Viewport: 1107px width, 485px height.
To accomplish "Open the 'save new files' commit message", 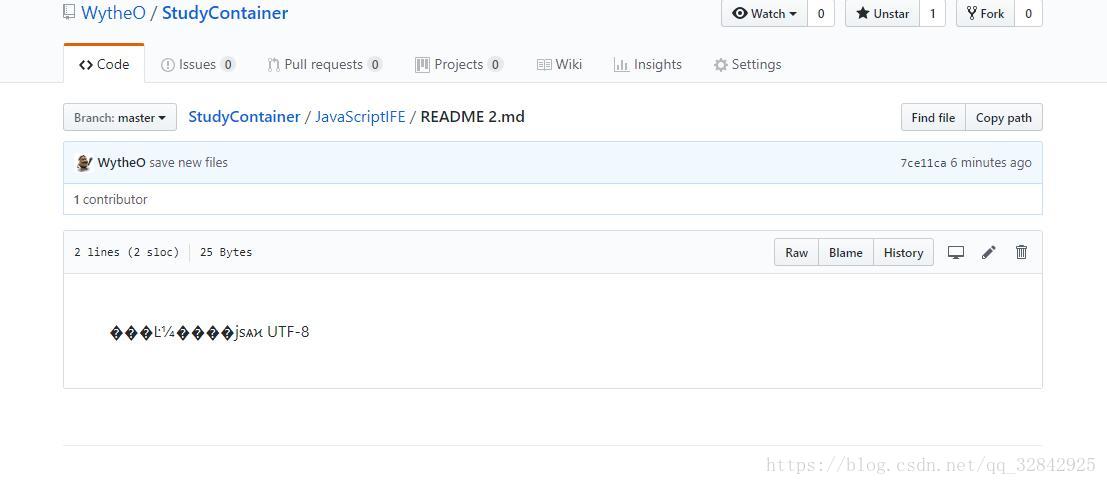I will point(189,162).
